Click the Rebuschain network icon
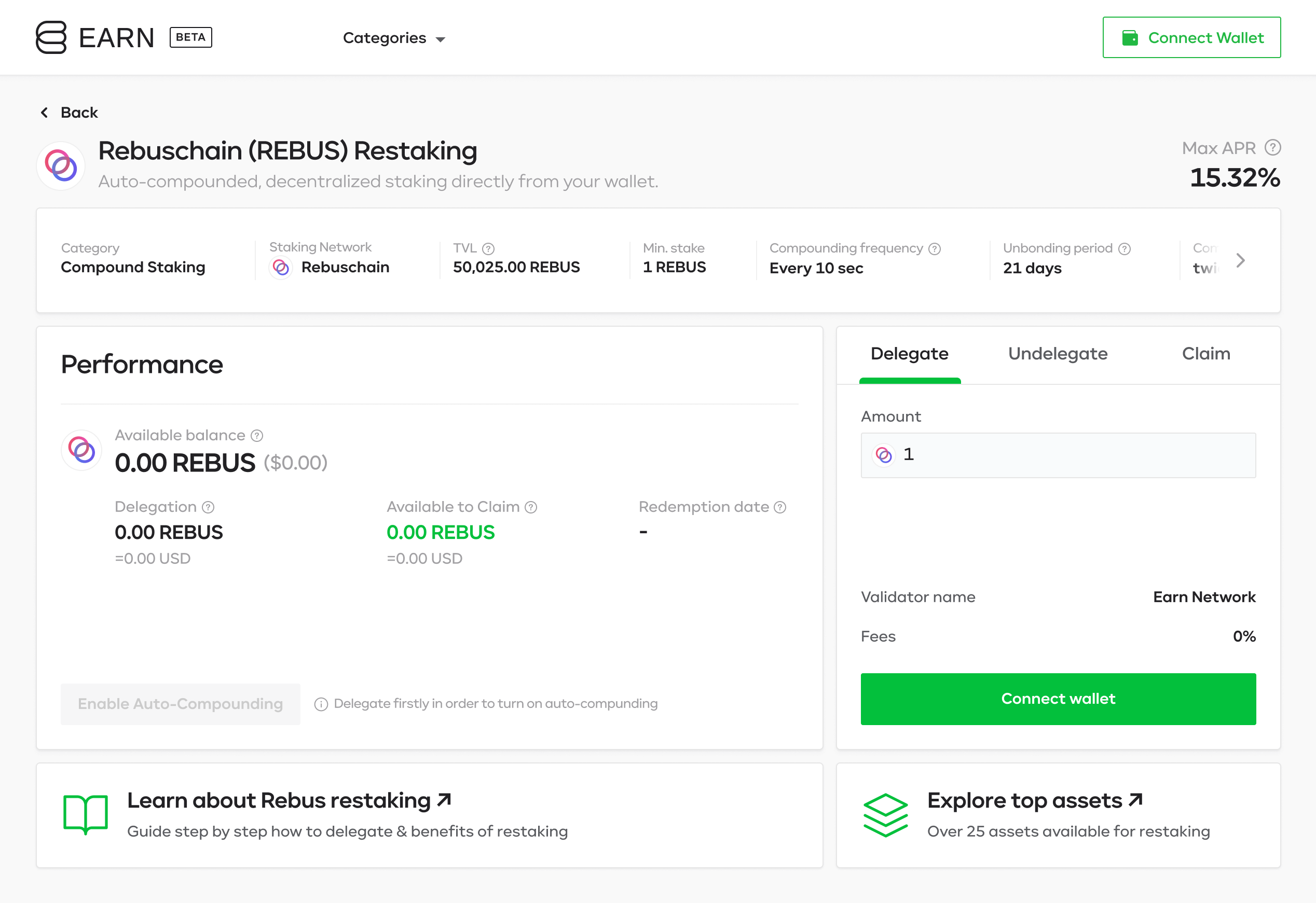 click(281, 267)
